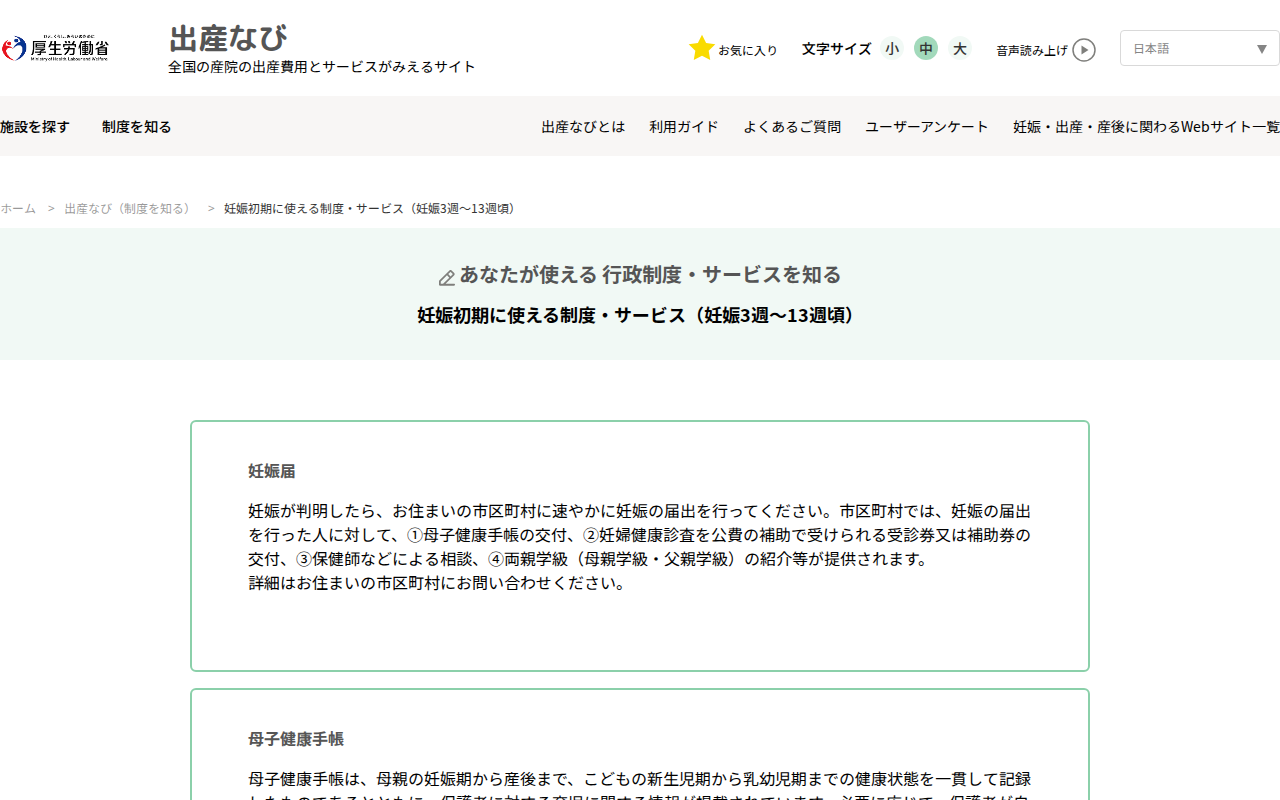Click the current-page breadcrumb 妊娠初期に使える制度・サービス
Viewport: 1280px width, 800px height.
pyautogui.click(x=372, y=208)
